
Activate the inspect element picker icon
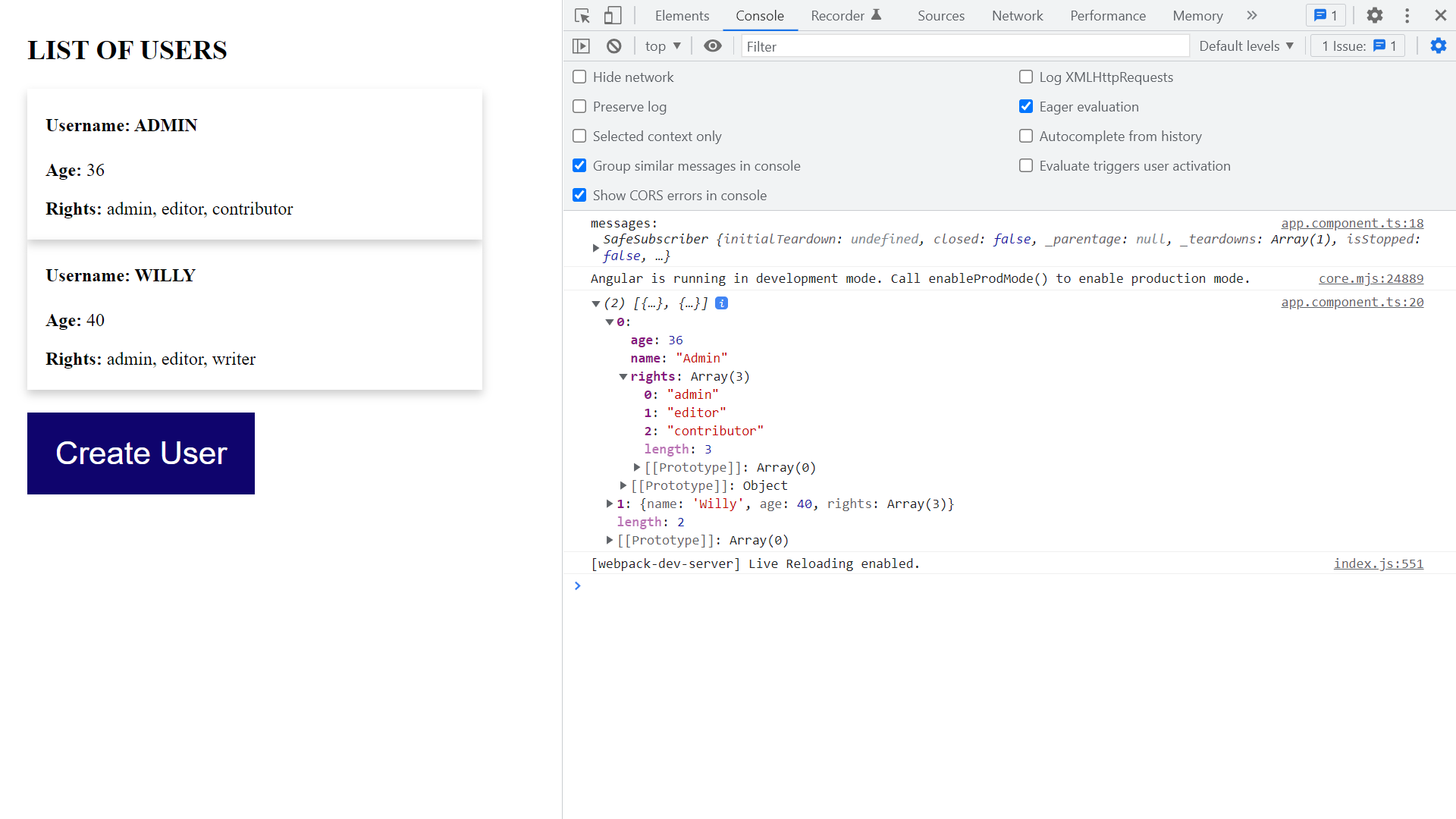coord(582,16)
